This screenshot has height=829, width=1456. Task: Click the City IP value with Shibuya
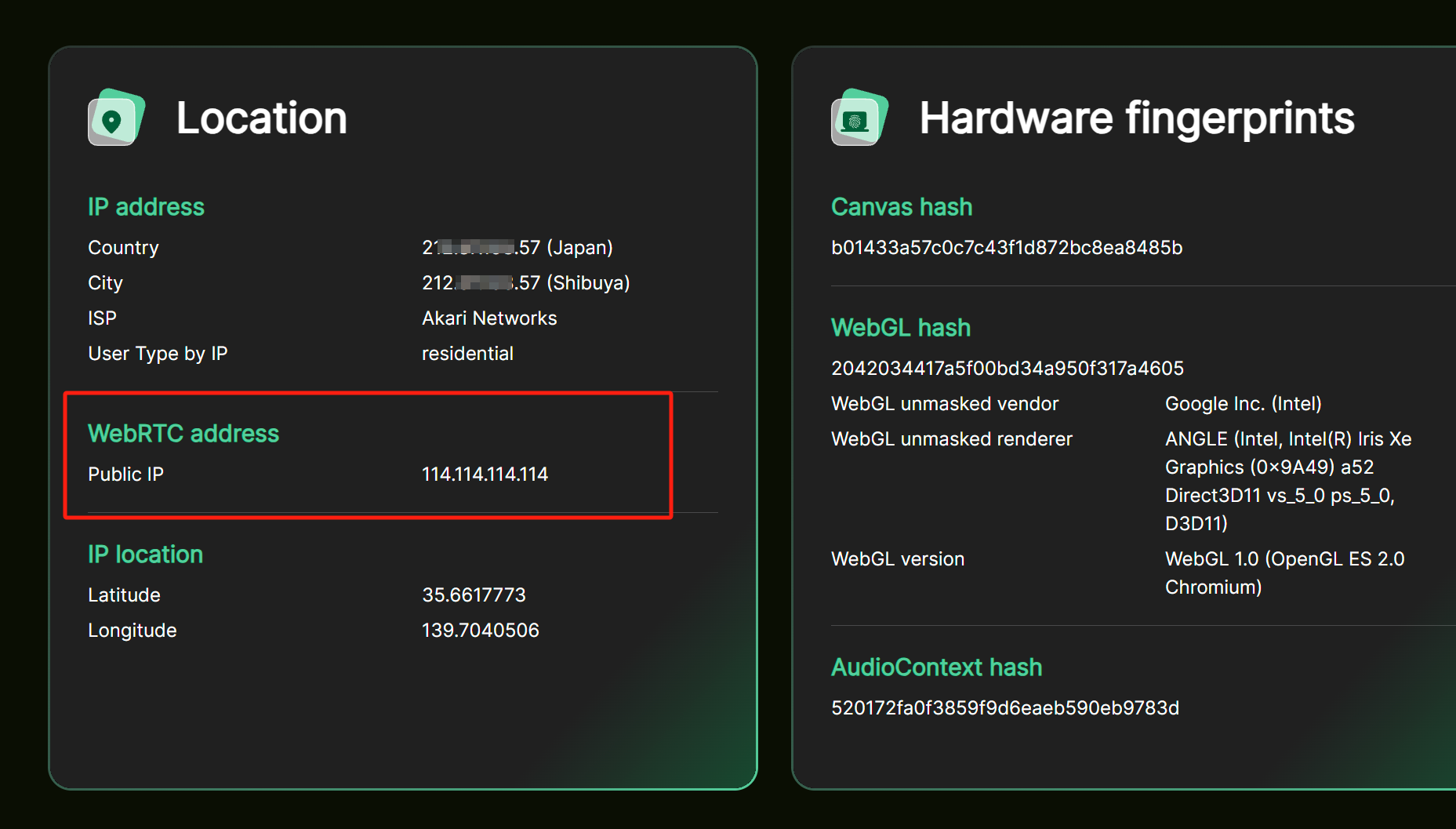click(526, 283)
